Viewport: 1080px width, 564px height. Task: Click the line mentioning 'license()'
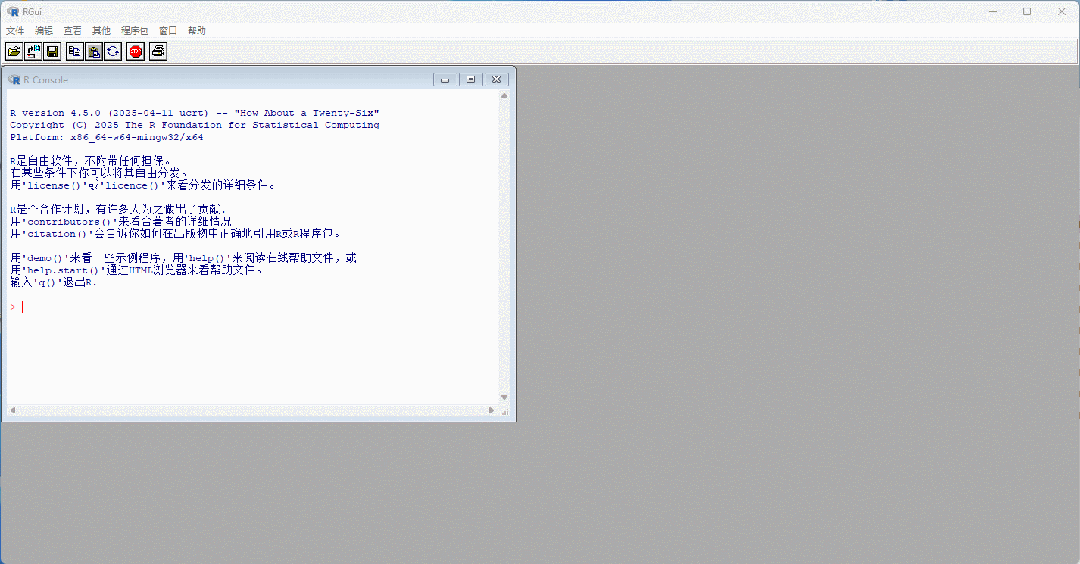click(x=143, y=185)
